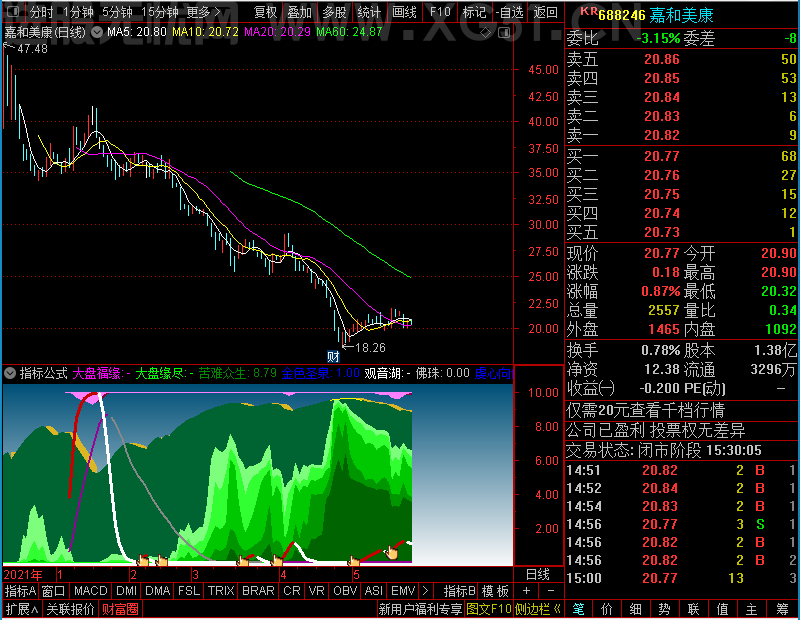Click the minus zoom-out button beside 模板
Image resolution: width=800 pixels, height=620 pixels.
[551, 591]
